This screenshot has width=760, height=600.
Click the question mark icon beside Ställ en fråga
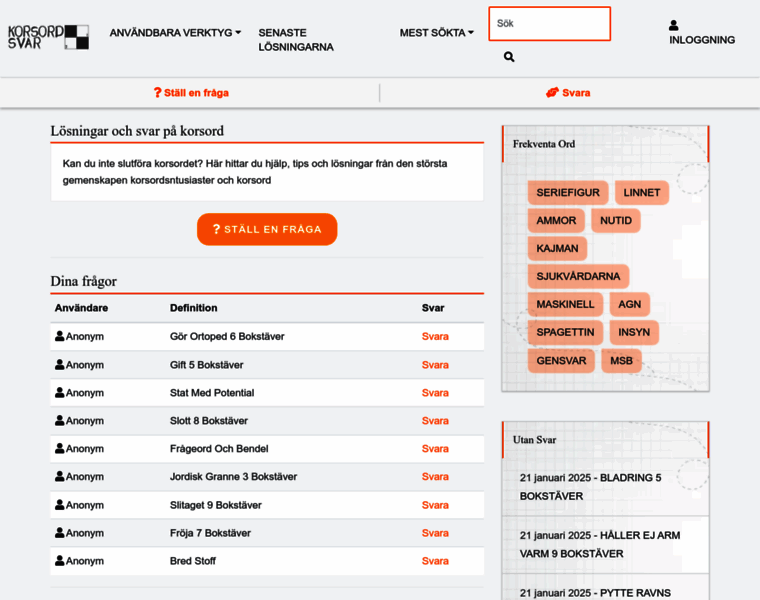157,93
